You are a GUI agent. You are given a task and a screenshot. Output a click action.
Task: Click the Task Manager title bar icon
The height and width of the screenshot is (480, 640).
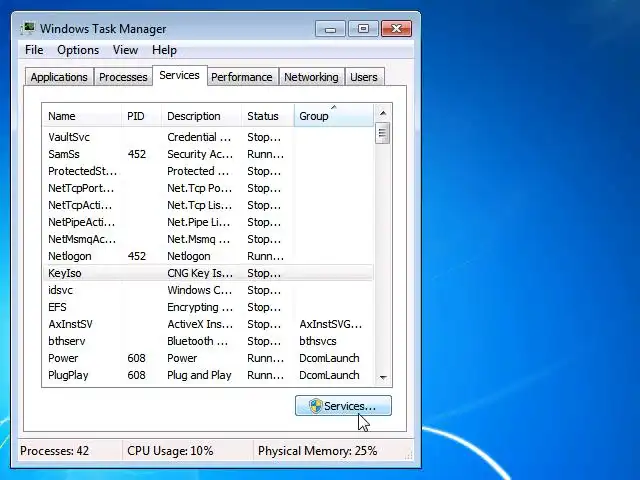(x=28, y=29)
